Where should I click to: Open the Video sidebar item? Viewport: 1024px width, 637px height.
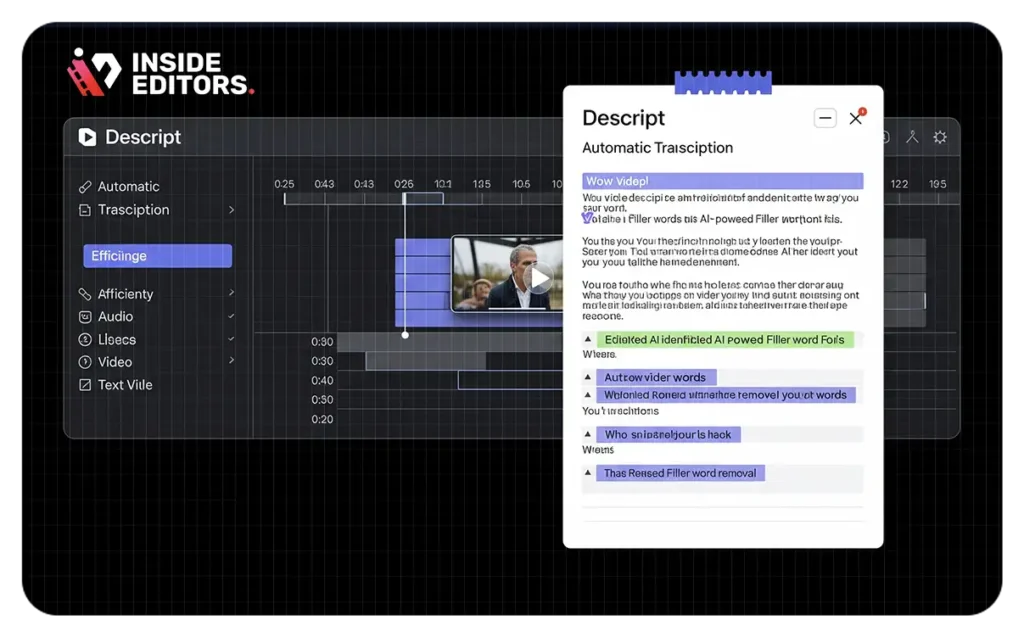tap(115, 362)
